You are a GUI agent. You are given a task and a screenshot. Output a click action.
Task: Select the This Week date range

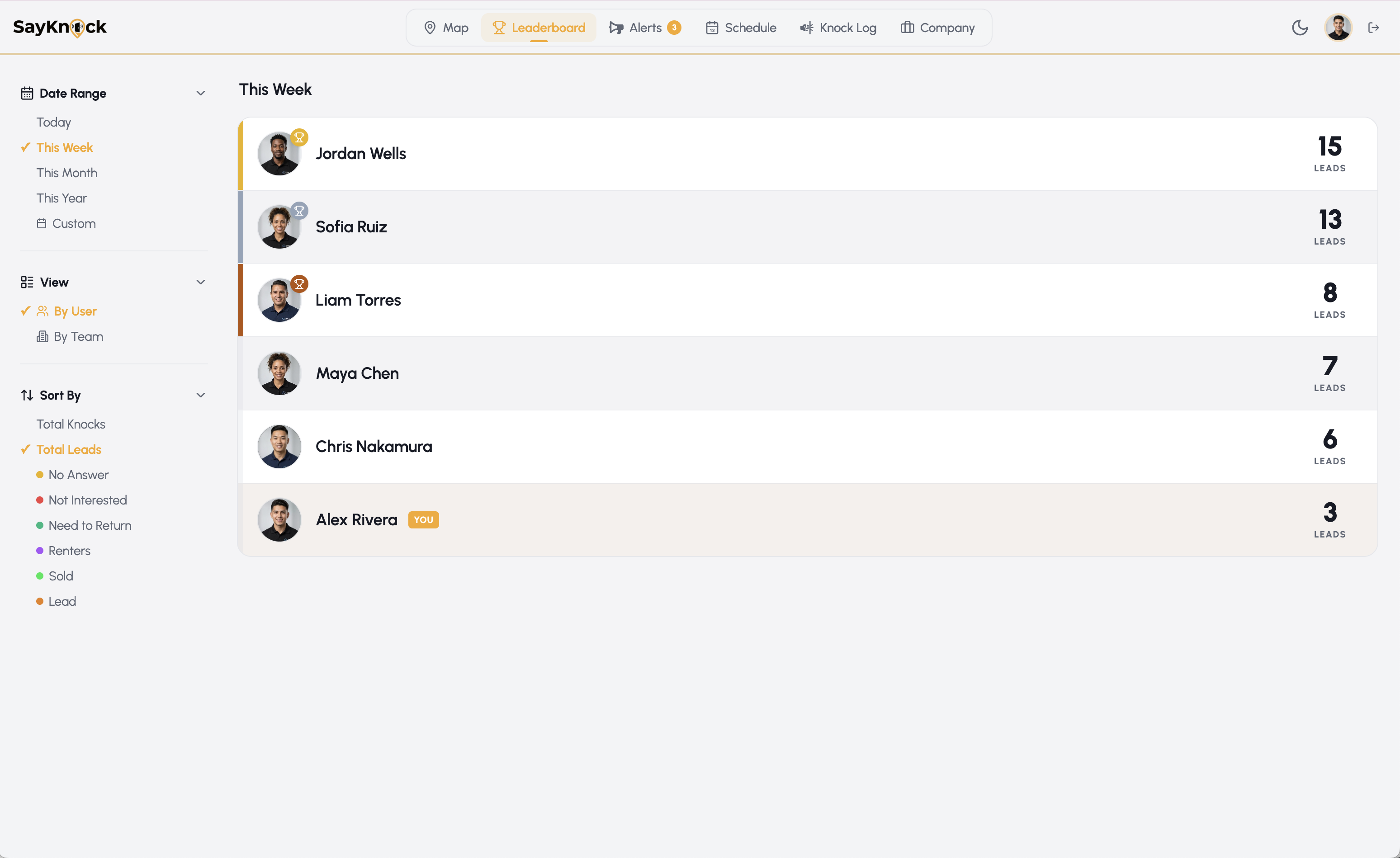(64, 148)
